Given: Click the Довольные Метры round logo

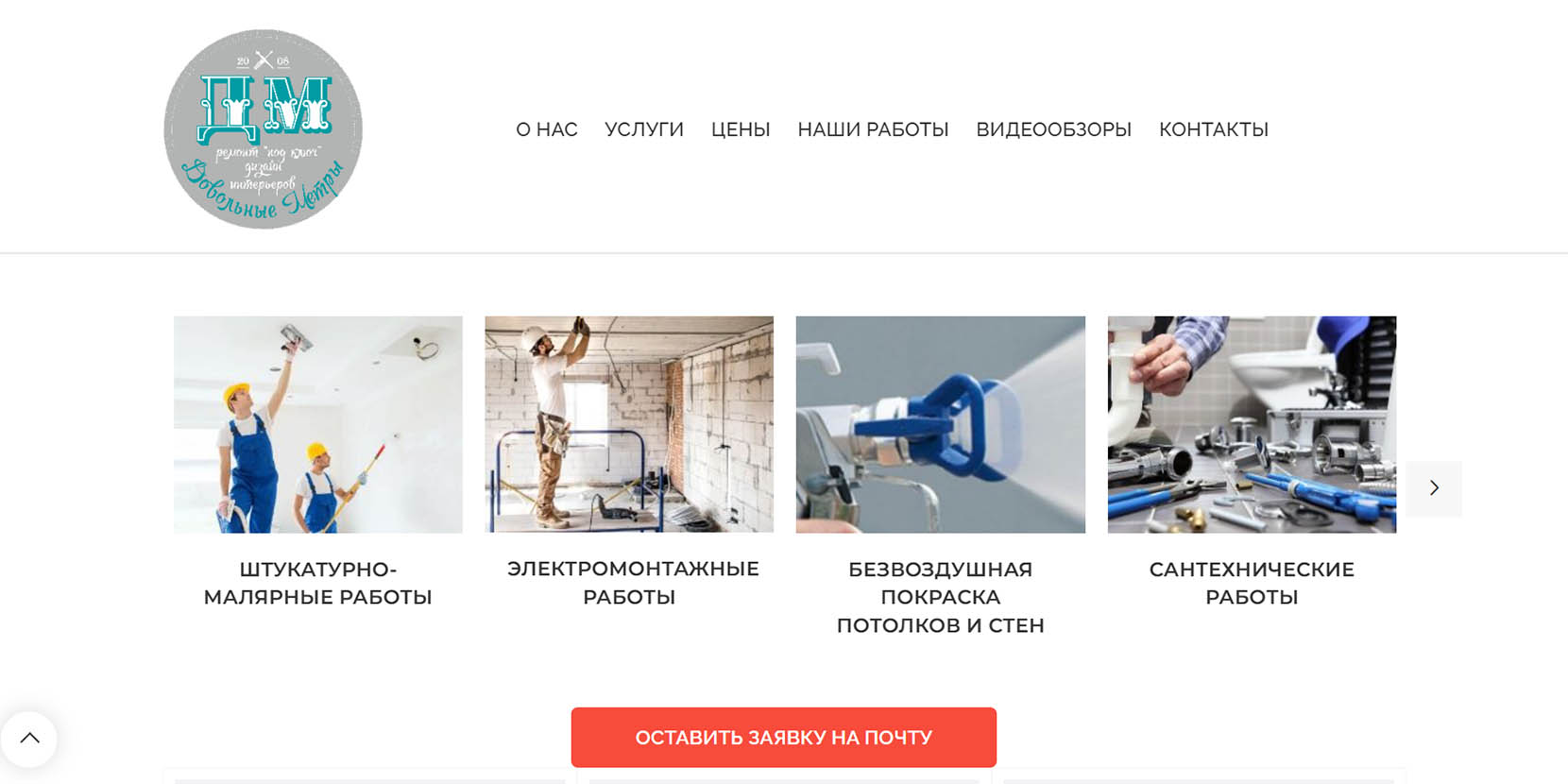Looking at the screenshot, I should pyautogui.click(x=264, y=129).
